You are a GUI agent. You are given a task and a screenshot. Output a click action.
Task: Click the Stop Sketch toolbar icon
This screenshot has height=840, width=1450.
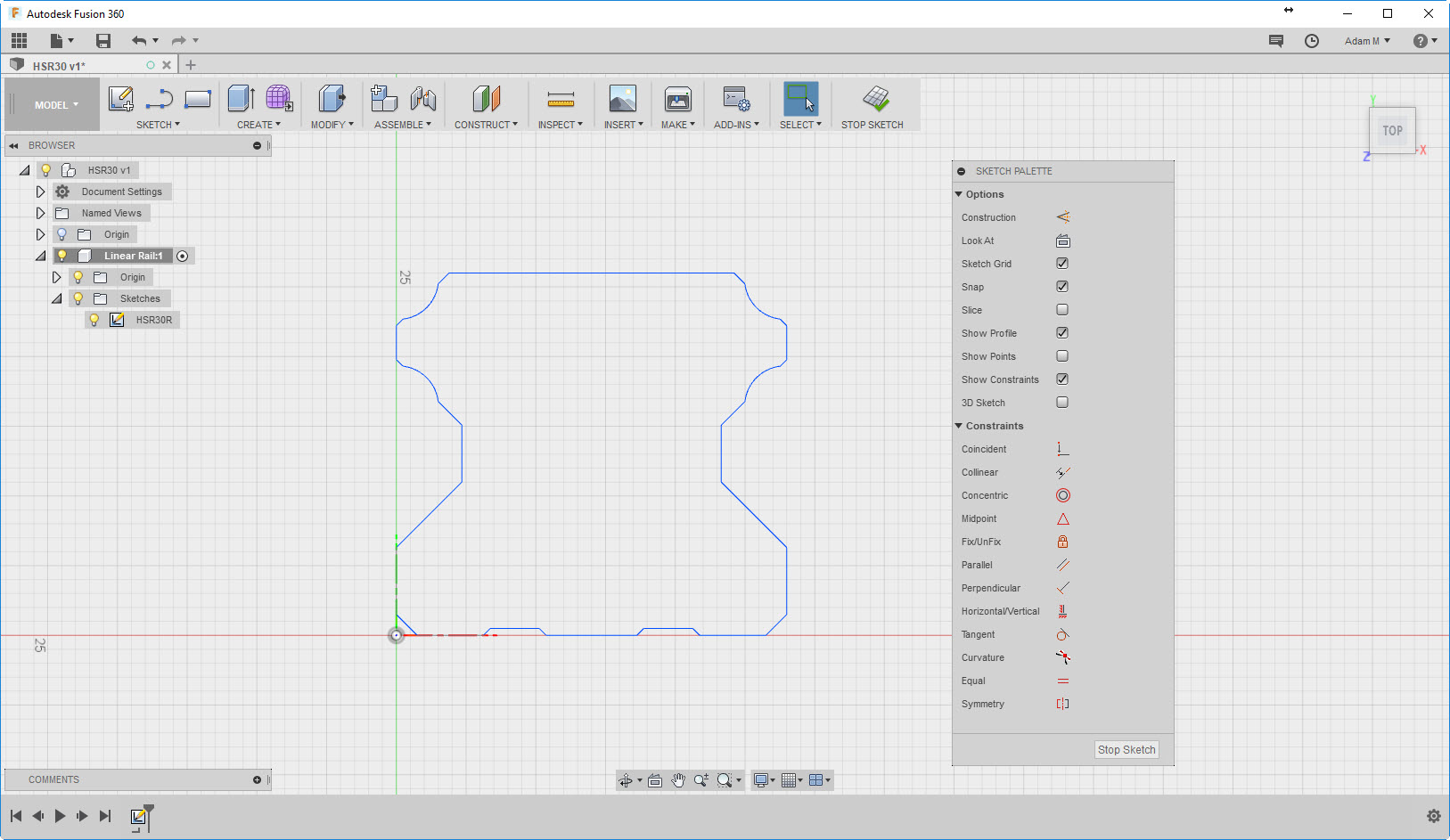click(876, 99)
